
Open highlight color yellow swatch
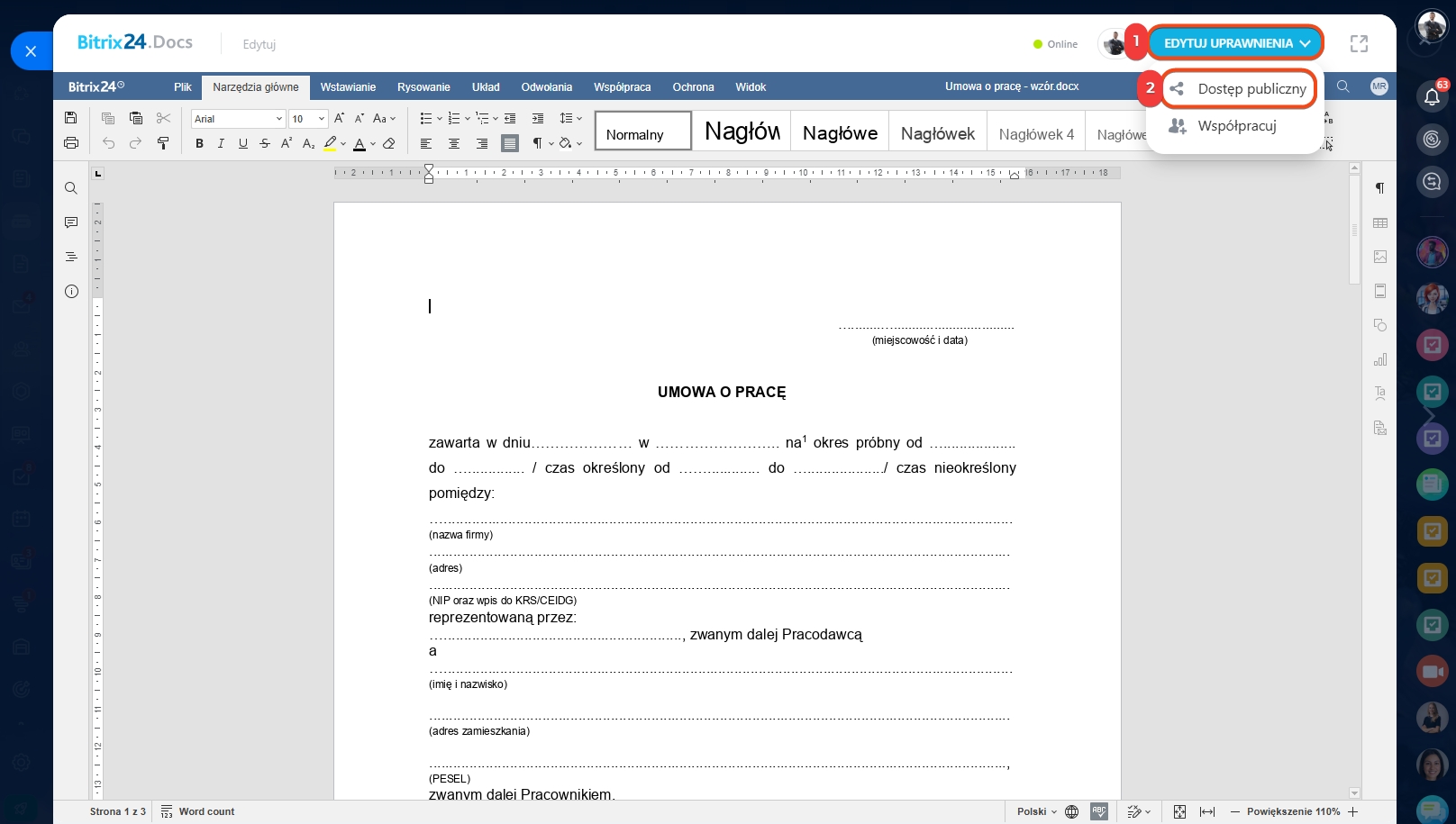330,143
